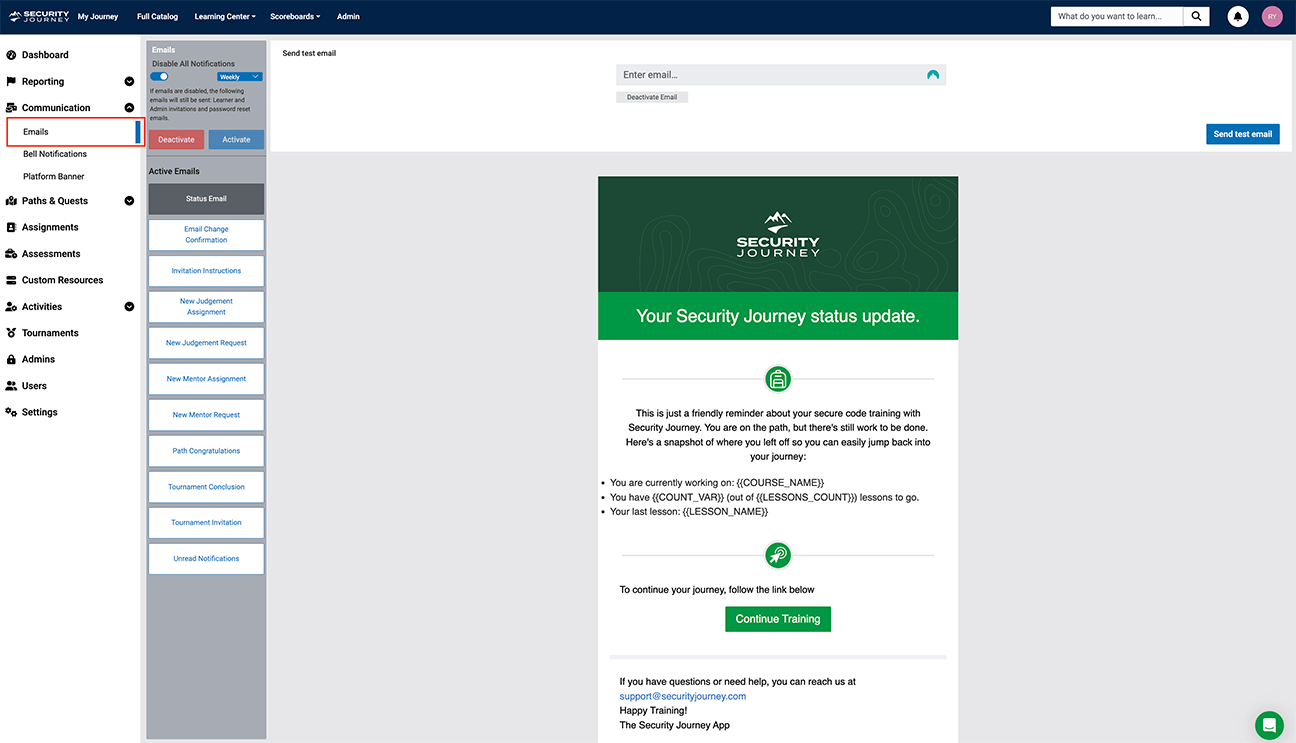Open the Weekly frequency dropdown
1296x743 pixels.
(x=239, y=76)
